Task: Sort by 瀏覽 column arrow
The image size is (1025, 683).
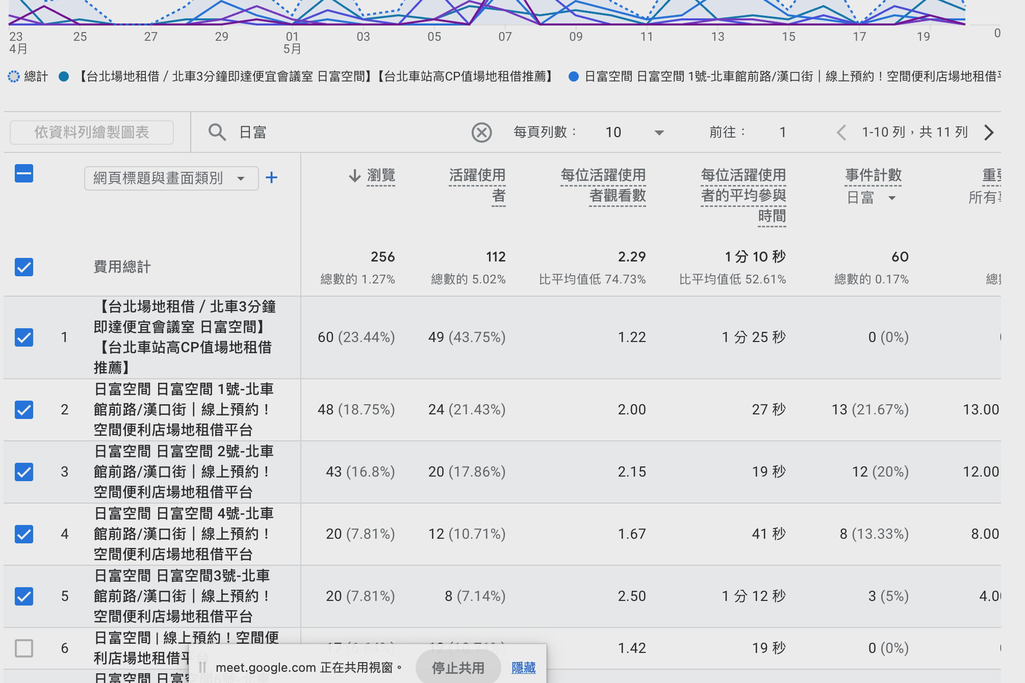Action: coord(354,176)
